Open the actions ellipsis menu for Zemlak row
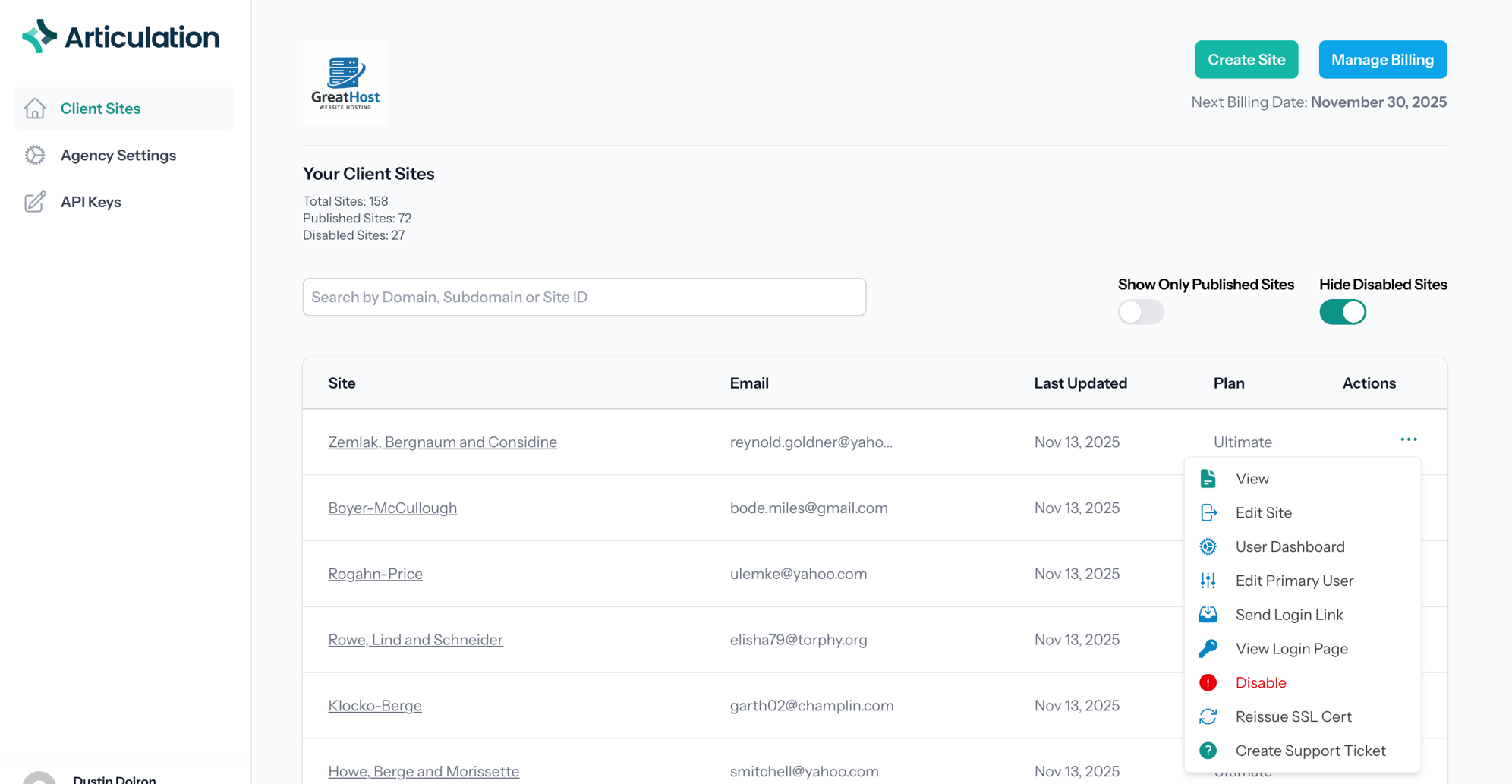 [1409, 439]
